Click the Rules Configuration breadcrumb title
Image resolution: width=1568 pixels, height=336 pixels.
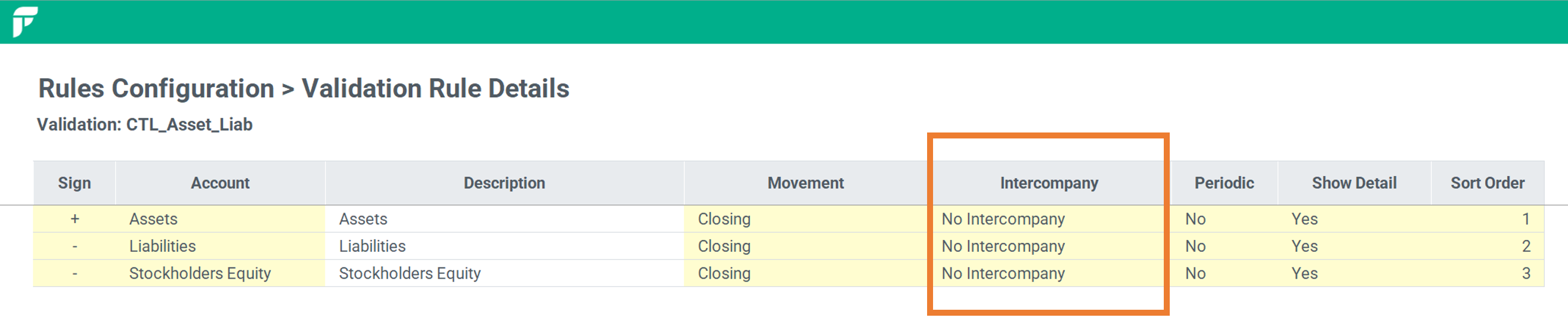(156, 89)
